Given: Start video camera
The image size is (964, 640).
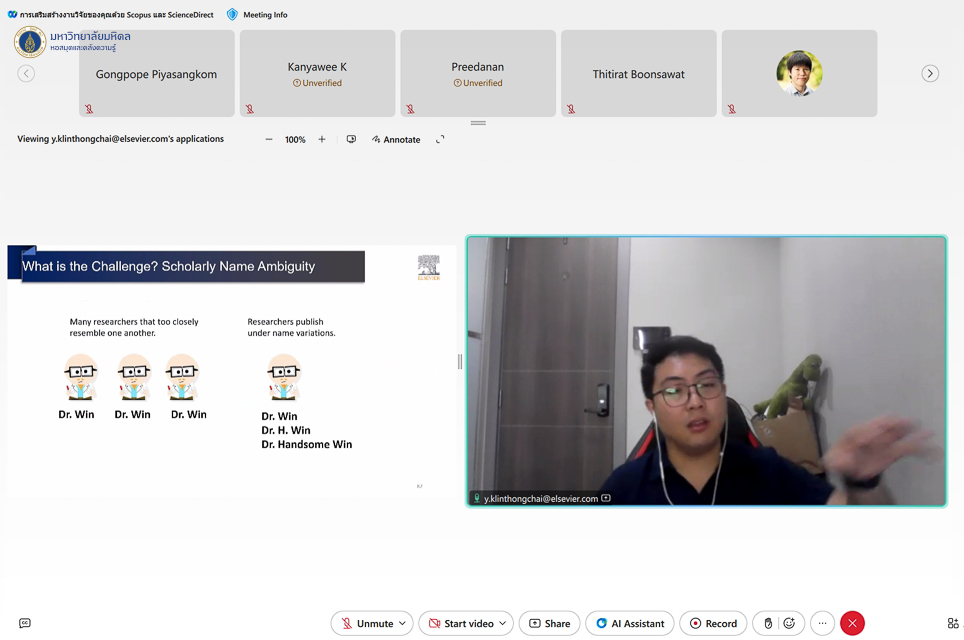Looking at the screenshot, I should pos(459,623).
